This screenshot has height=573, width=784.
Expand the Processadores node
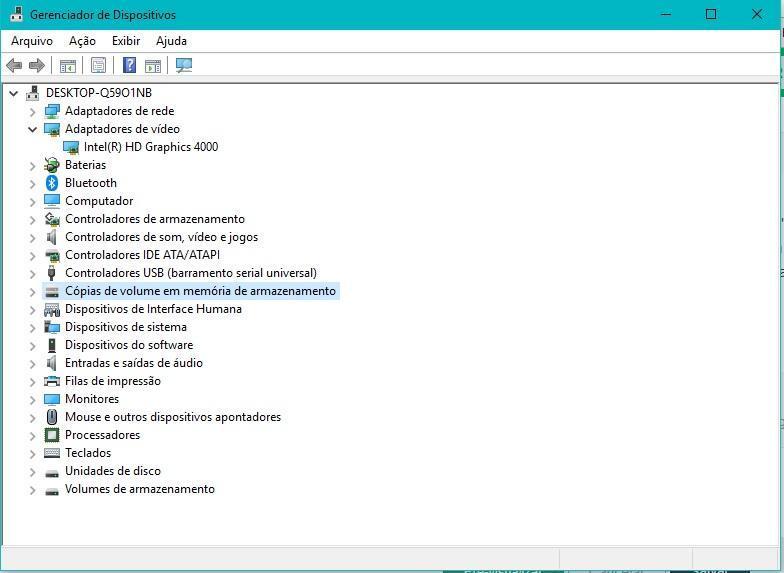(32, 436)
